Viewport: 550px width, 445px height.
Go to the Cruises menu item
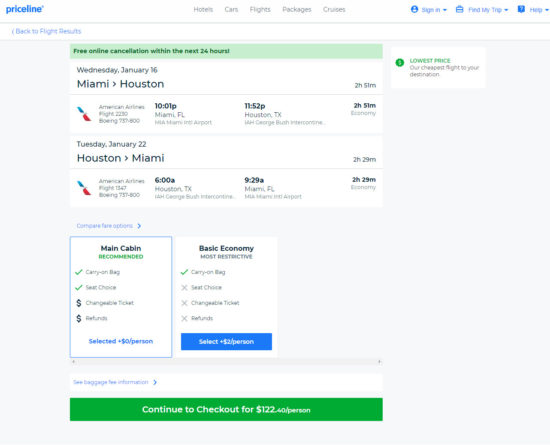click(334, 9)
